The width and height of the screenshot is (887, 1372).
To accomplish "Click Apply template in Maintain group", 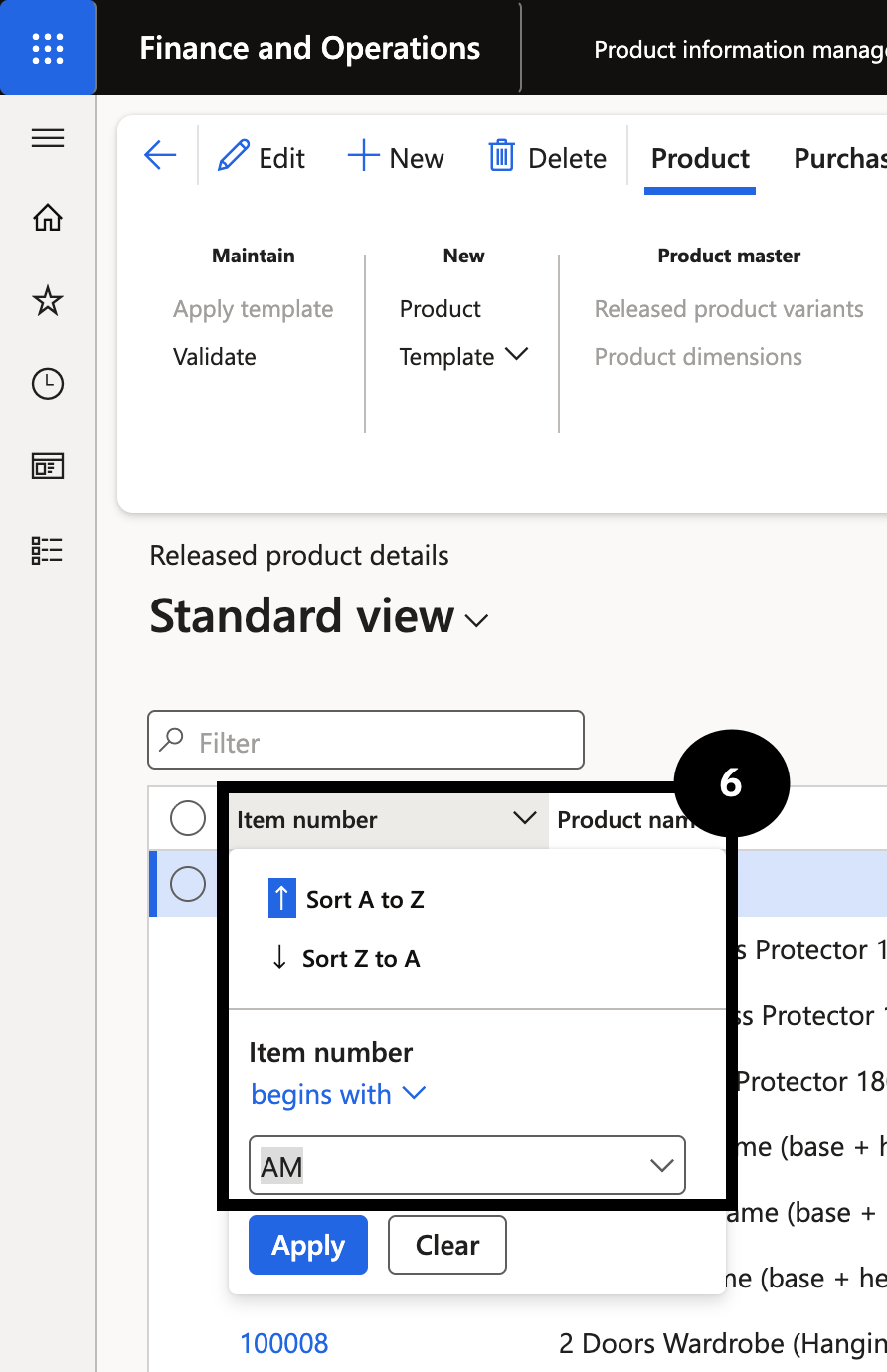I will point(254,309).
